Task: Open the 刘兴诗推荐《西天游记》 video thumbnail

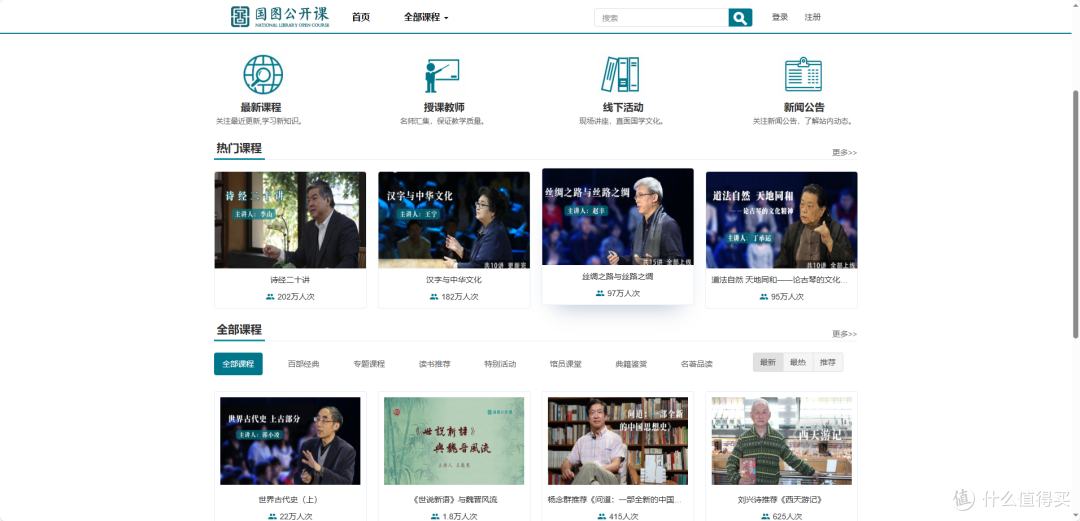Action: pyautogui.click(x=782, y=441)
